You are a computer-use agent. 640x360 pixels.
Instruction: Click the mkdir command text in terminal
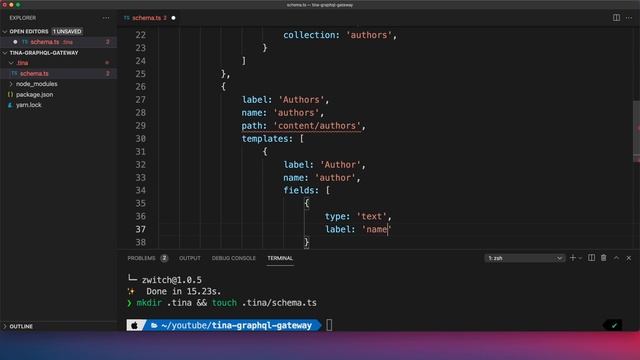[149, 303]
